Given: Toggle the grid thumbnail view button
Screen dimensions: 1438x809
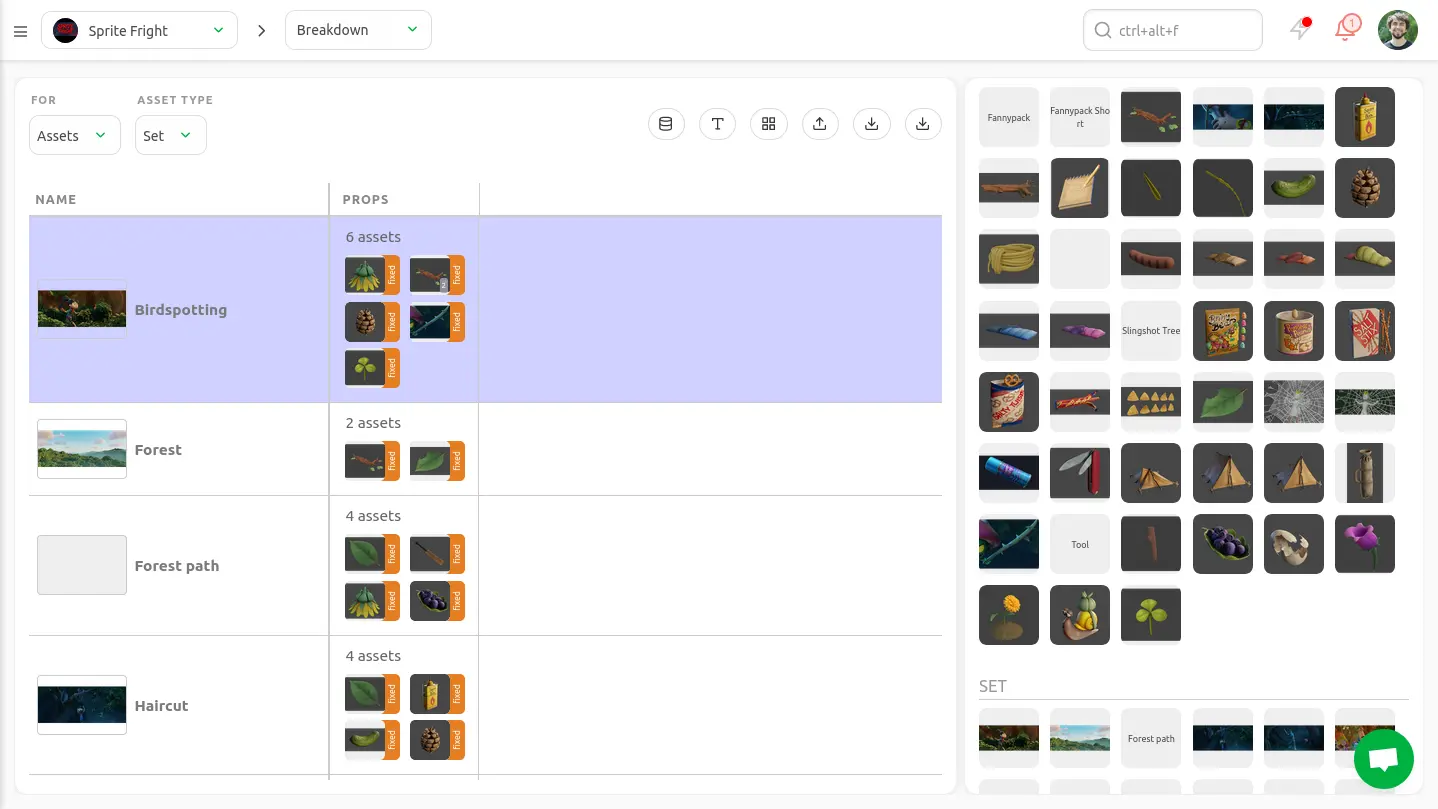Looking at the screenshot, I should 768,124.
